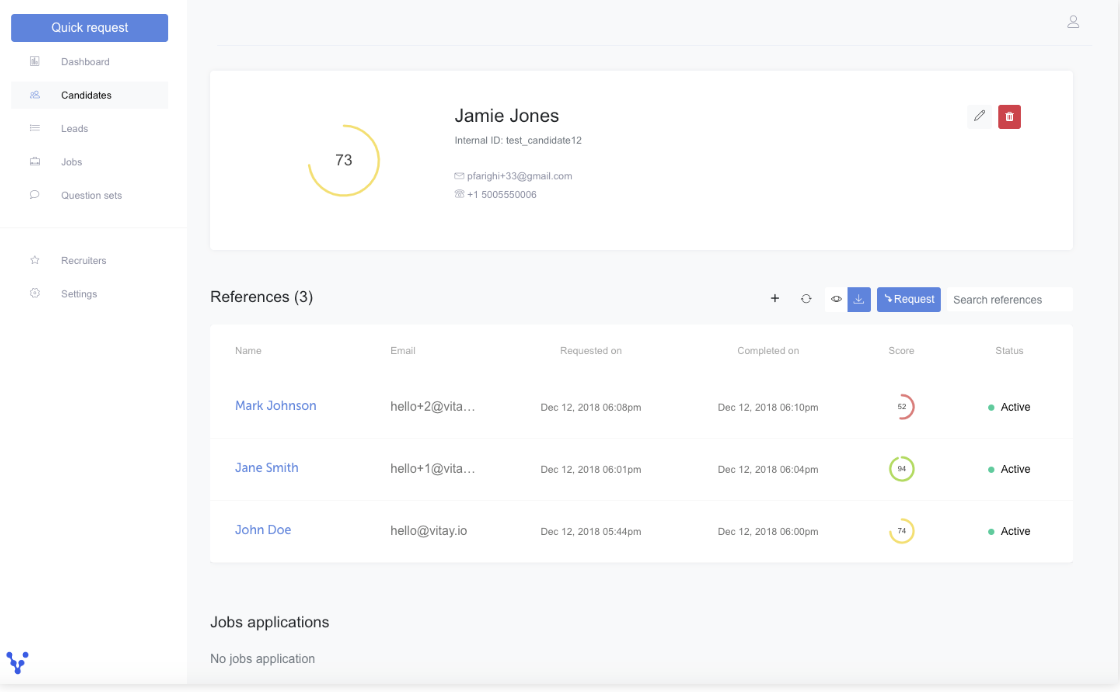The image size is (1120, 692).
Task: Toggle reference visibility with the eye icon
Action: coord(836,299)
